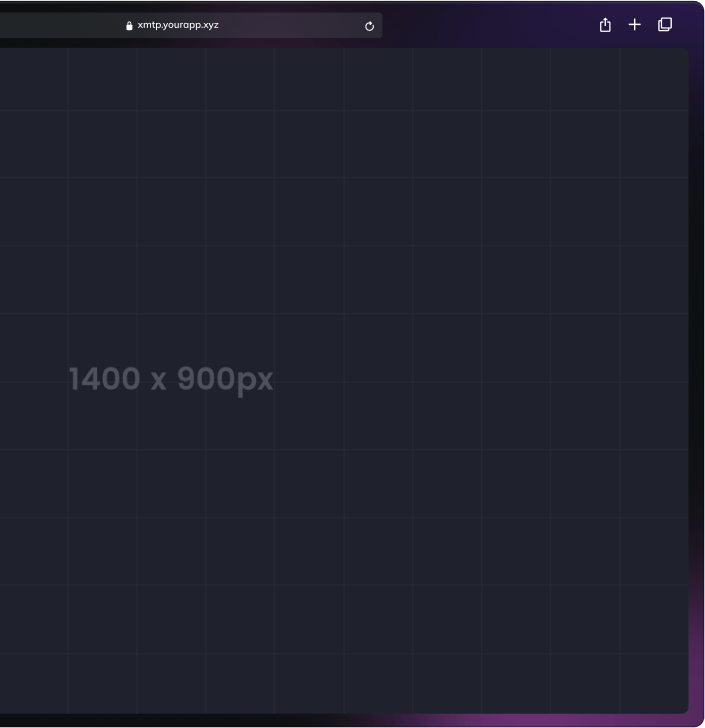This screenshot has height=728, width=705.
Task: Select the xmtp.yourapp.xyz address field
Action: (190, 25)
